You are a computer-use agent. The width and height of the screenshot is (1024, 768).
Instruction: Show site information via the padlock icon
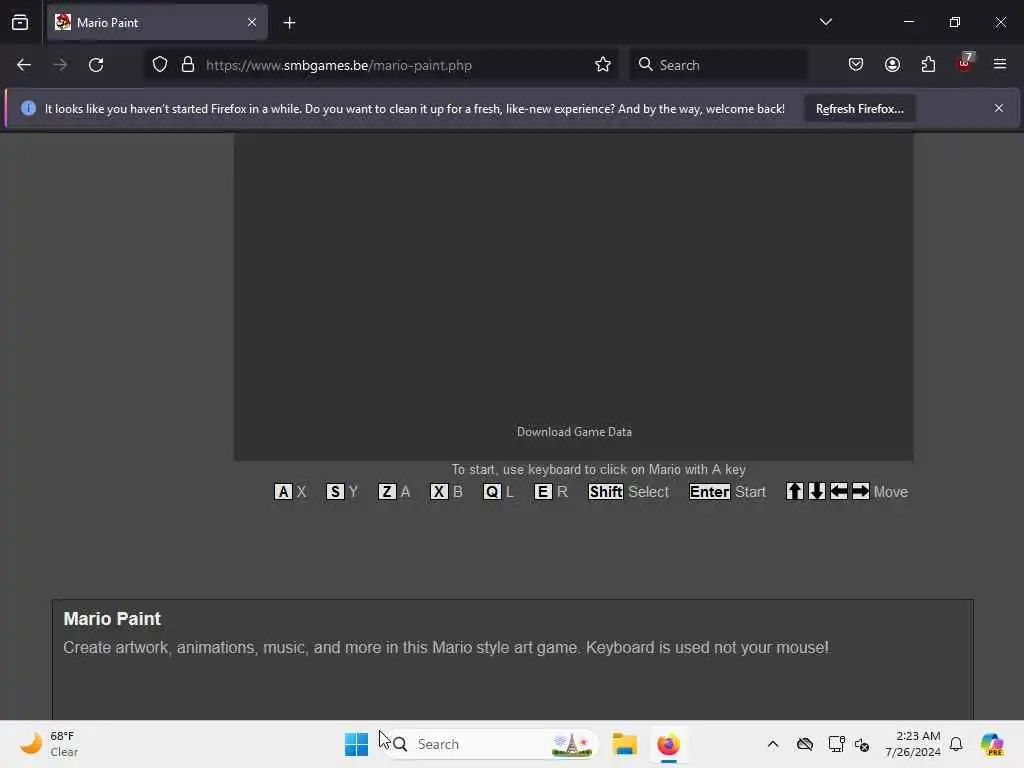point(188,65)
